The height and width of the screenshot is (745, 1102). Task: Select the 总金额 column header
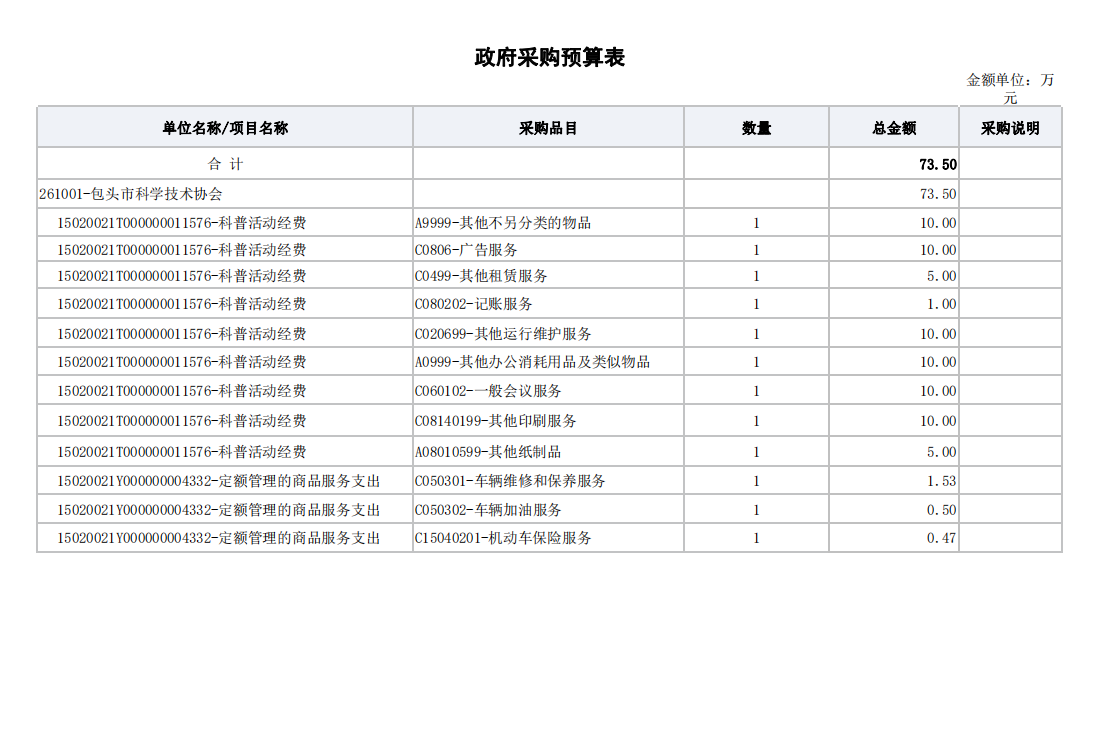[894, 128]
